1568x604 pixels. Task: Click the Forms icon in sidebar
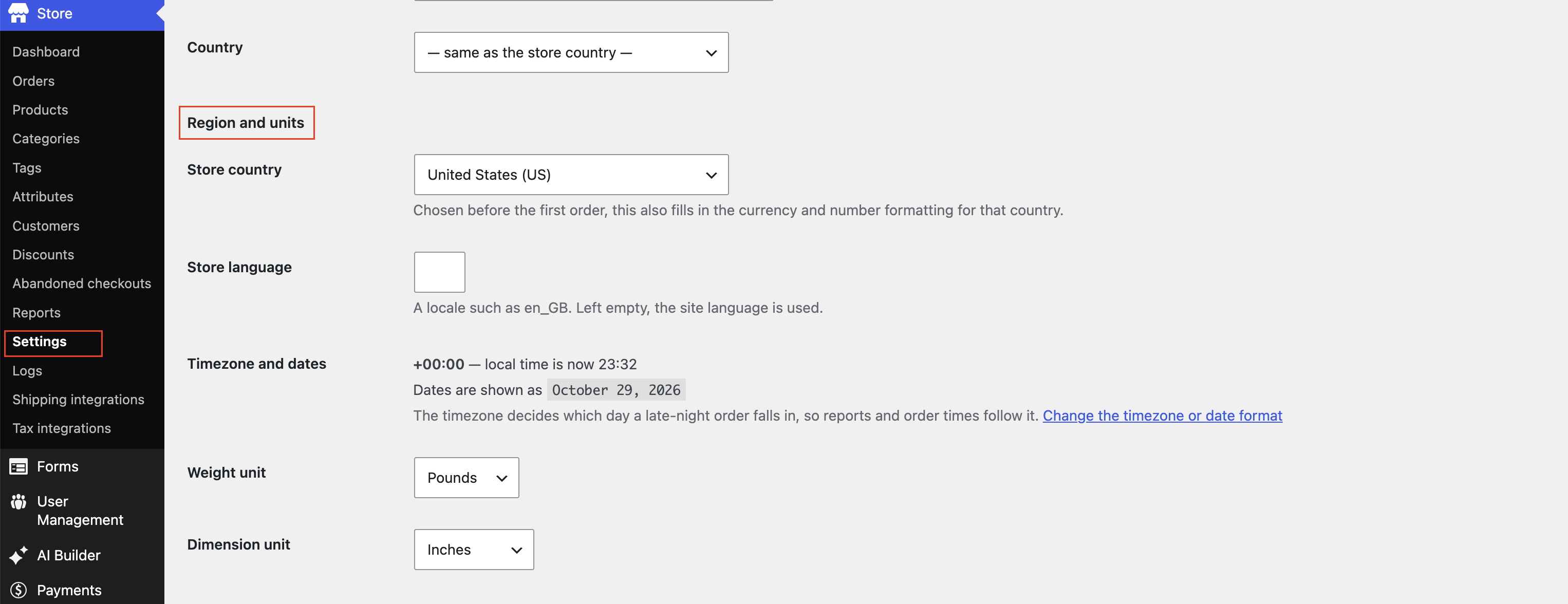(18, 466)
